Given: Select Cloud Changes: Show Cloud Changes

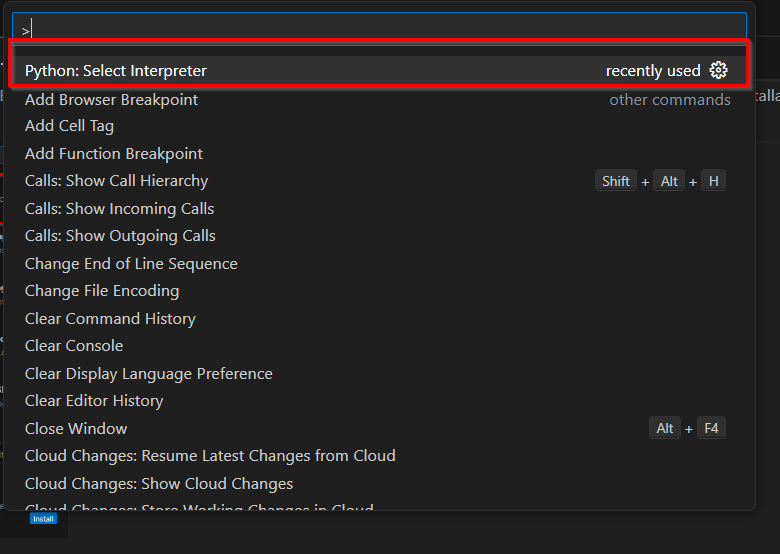Looking at the screenshot, I should click(x=379, y=483).
